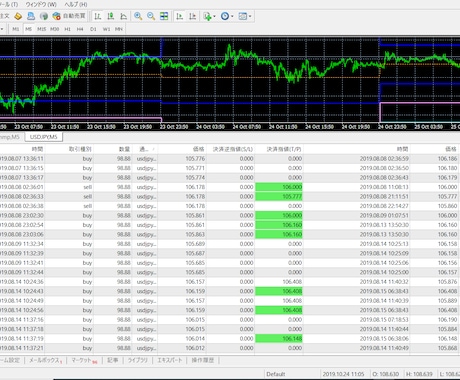Viewport: 460px width, 380px height.
Task: Select the D1 timeframe
Action: pyautogui.click(x=93, y=29)
